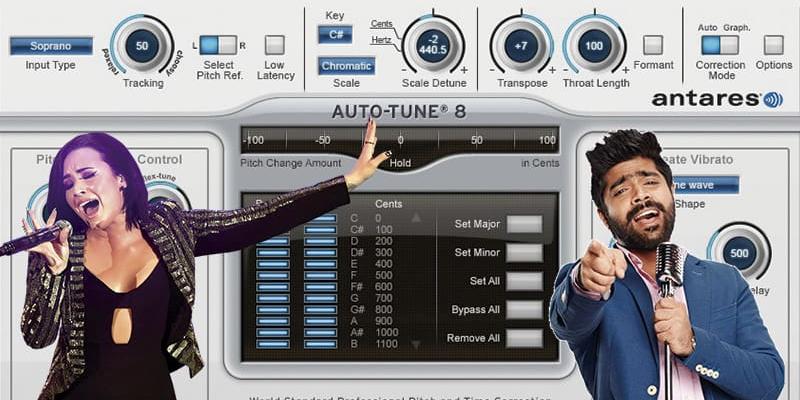The image size is (800, 400).
Task: Click the 600 cents value
Action: 384,287
